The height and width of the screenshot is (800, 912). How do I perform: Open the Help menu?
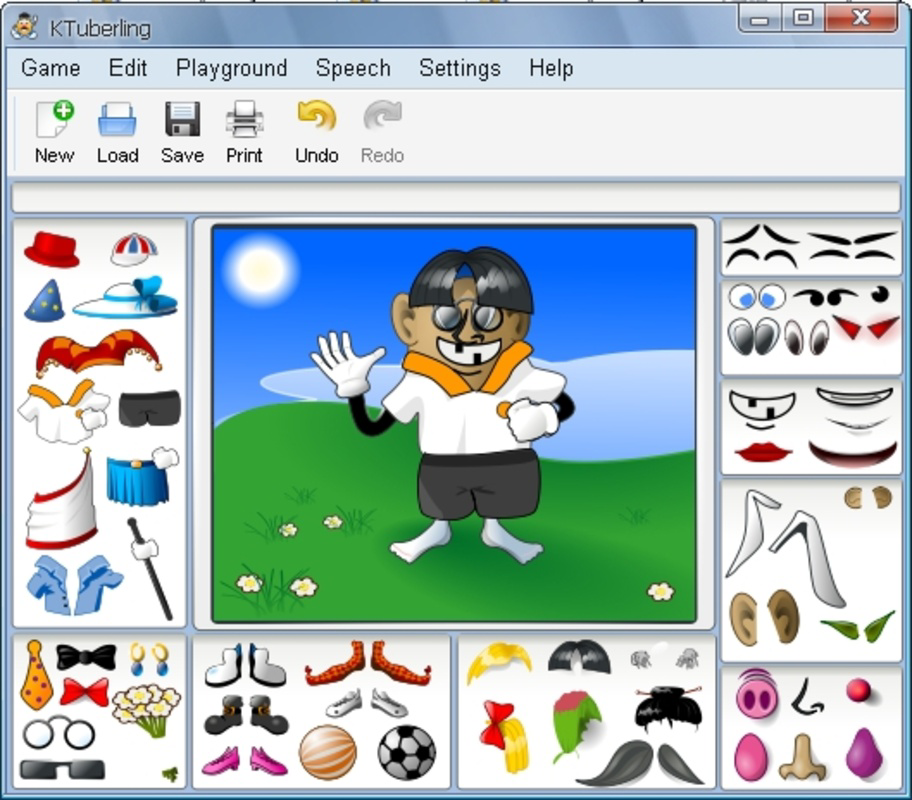click(x=551, y=68)
